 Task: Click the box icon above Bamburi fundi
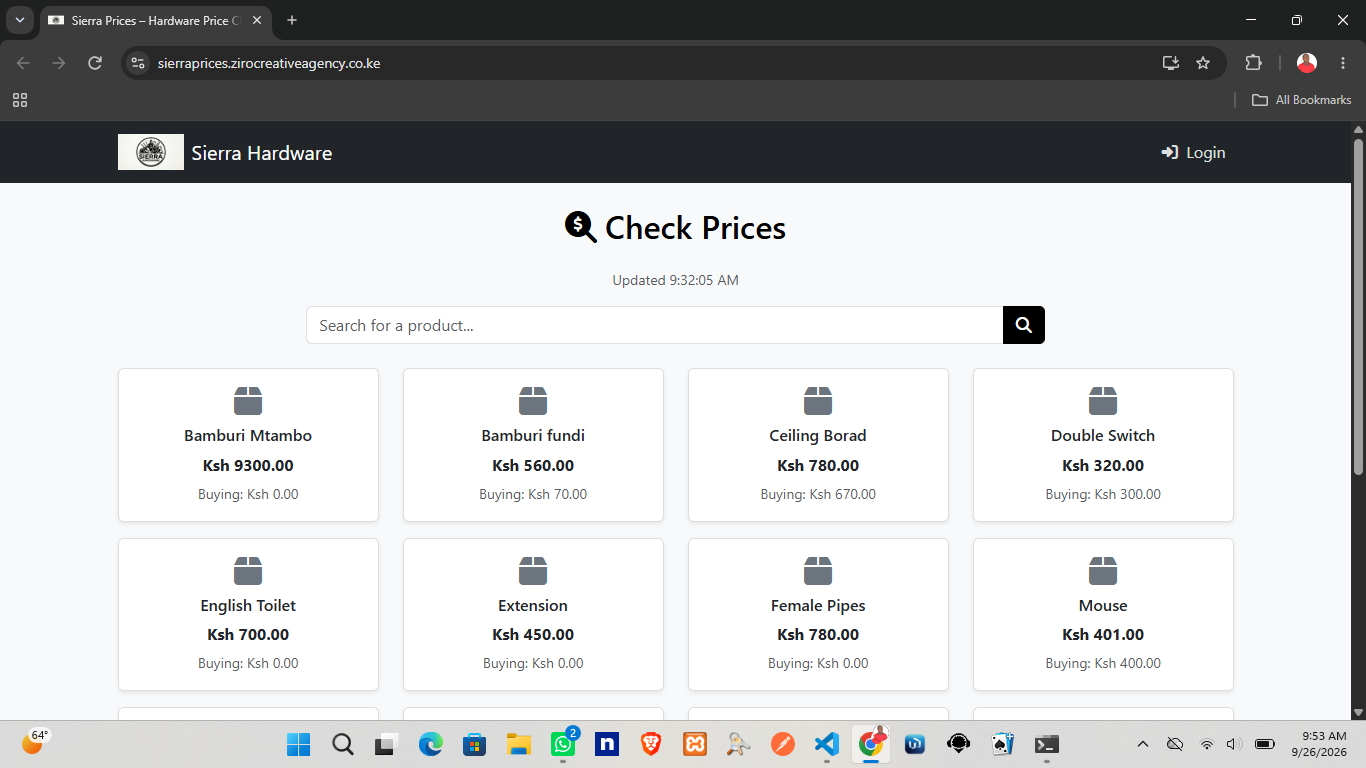tap(533, 401)
